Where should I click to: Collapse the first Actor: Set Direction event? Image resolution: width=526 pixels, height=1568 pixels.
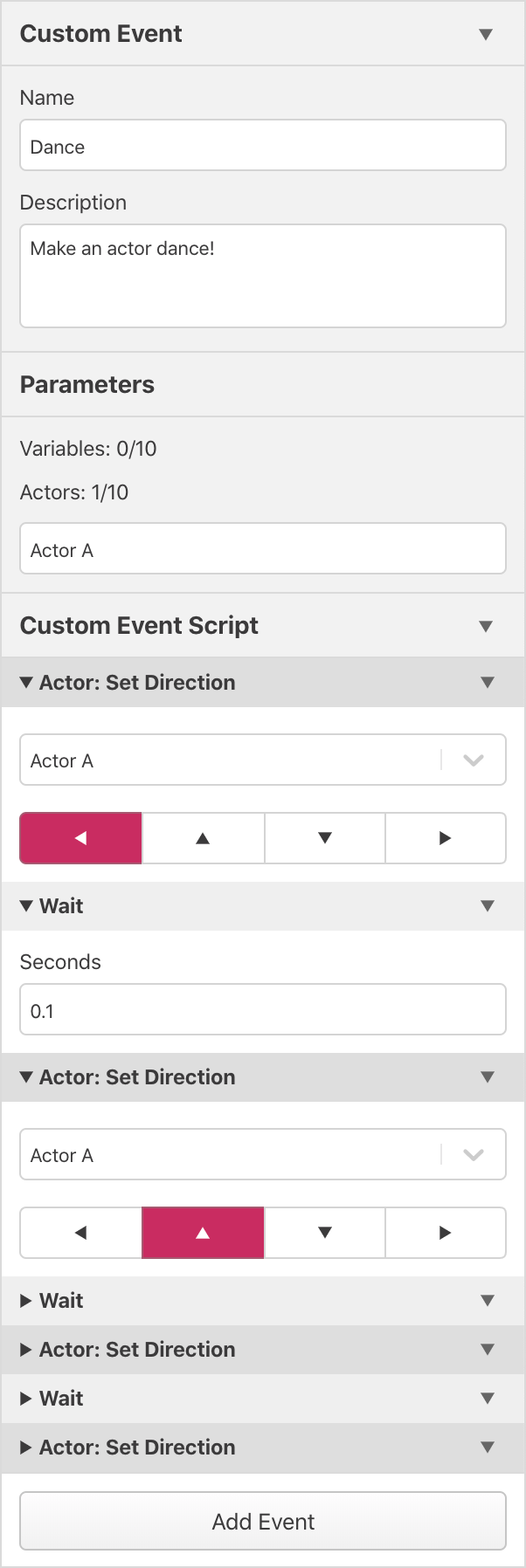(x=26, y=683)
